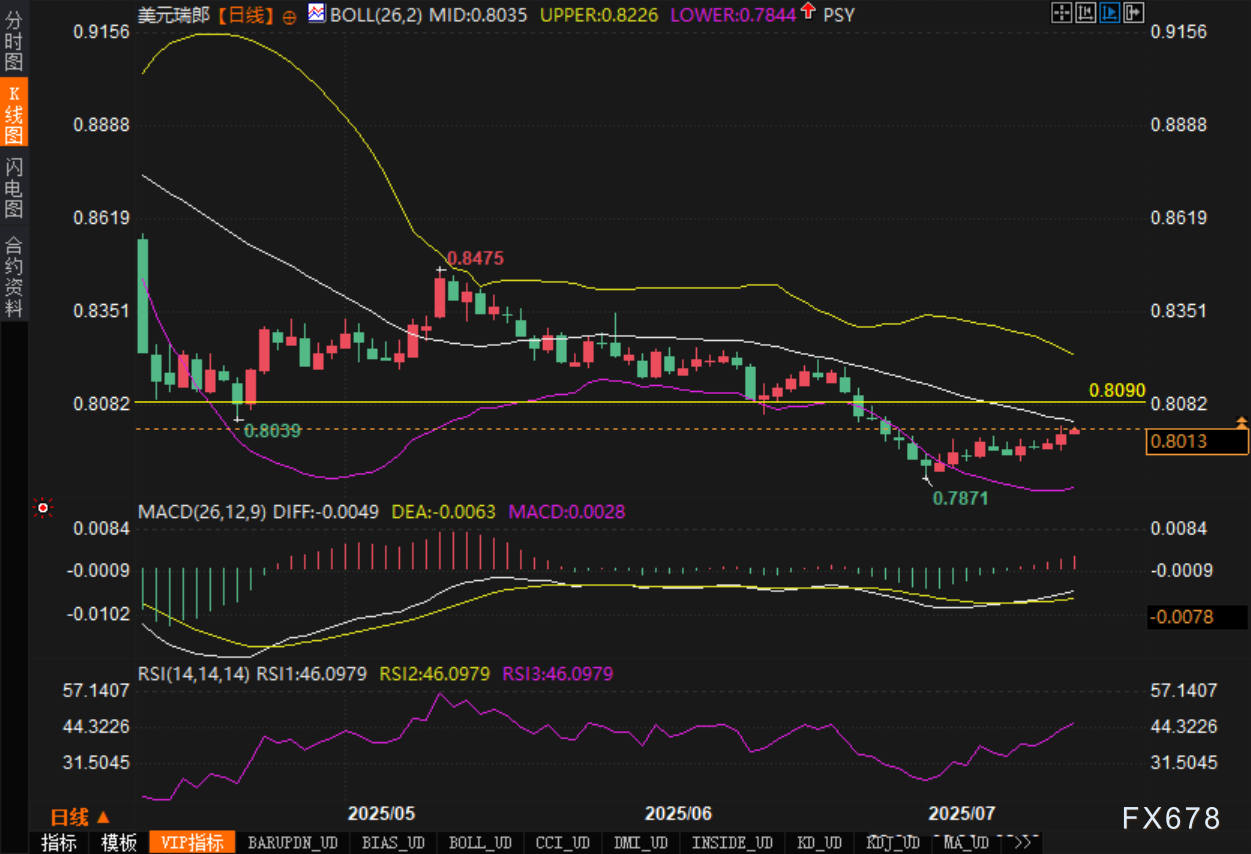Open 合约资料 in left sidebar
This screenshot has width=1251, height=854.
[x=14, y=277]
